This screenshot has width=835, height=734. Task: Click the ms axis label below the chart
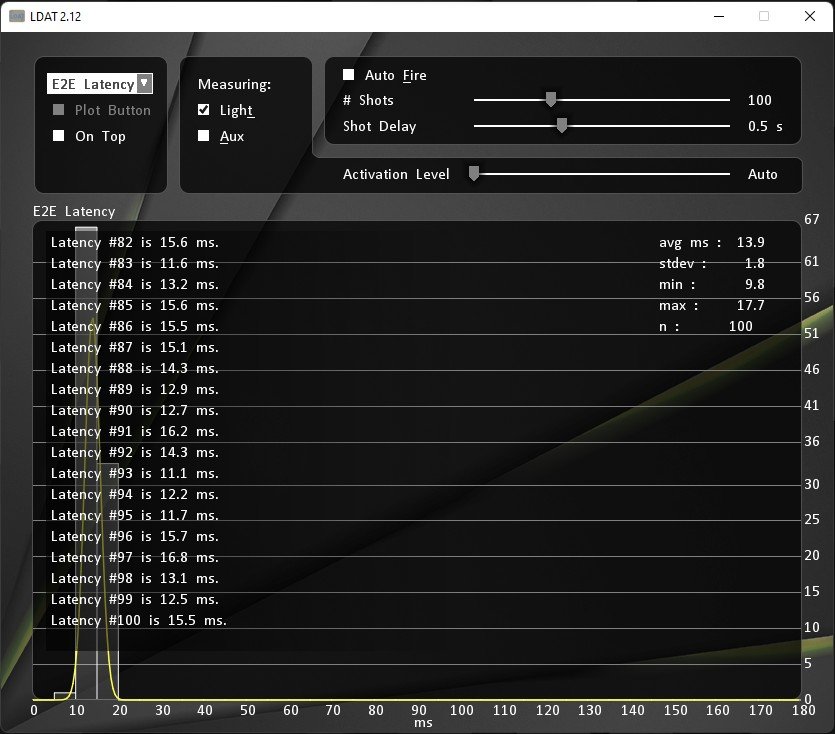[423, 721]
